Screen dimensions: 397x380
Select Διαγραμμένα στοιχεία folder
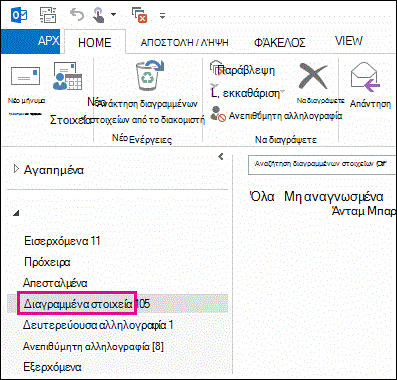[x=77, y=304]
